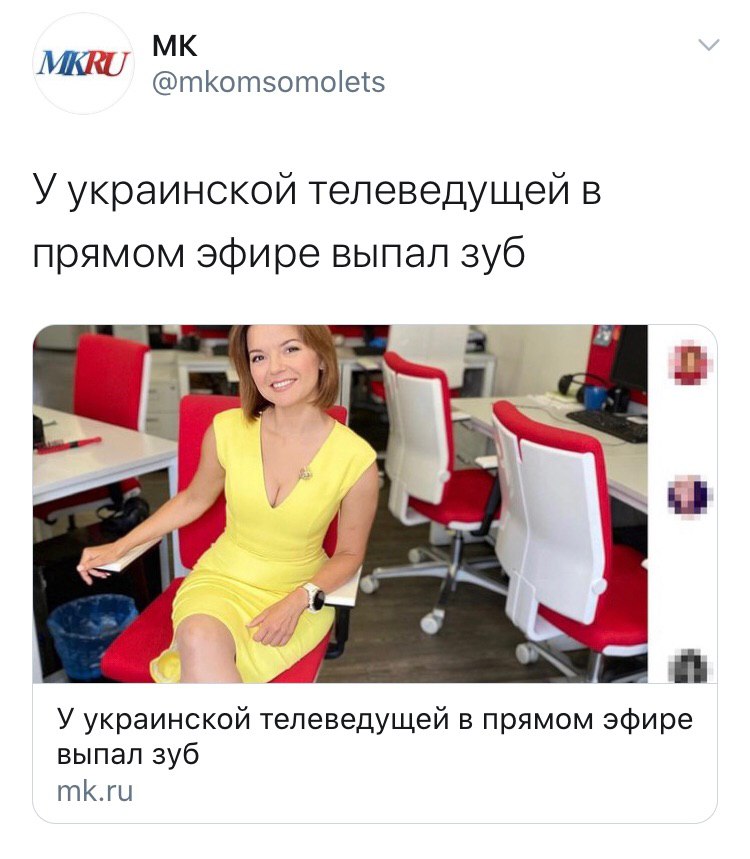The height and width of the screenshot is (859, 750).
Task: Click the red pen on the left desk
Action: tap(68, 445)
